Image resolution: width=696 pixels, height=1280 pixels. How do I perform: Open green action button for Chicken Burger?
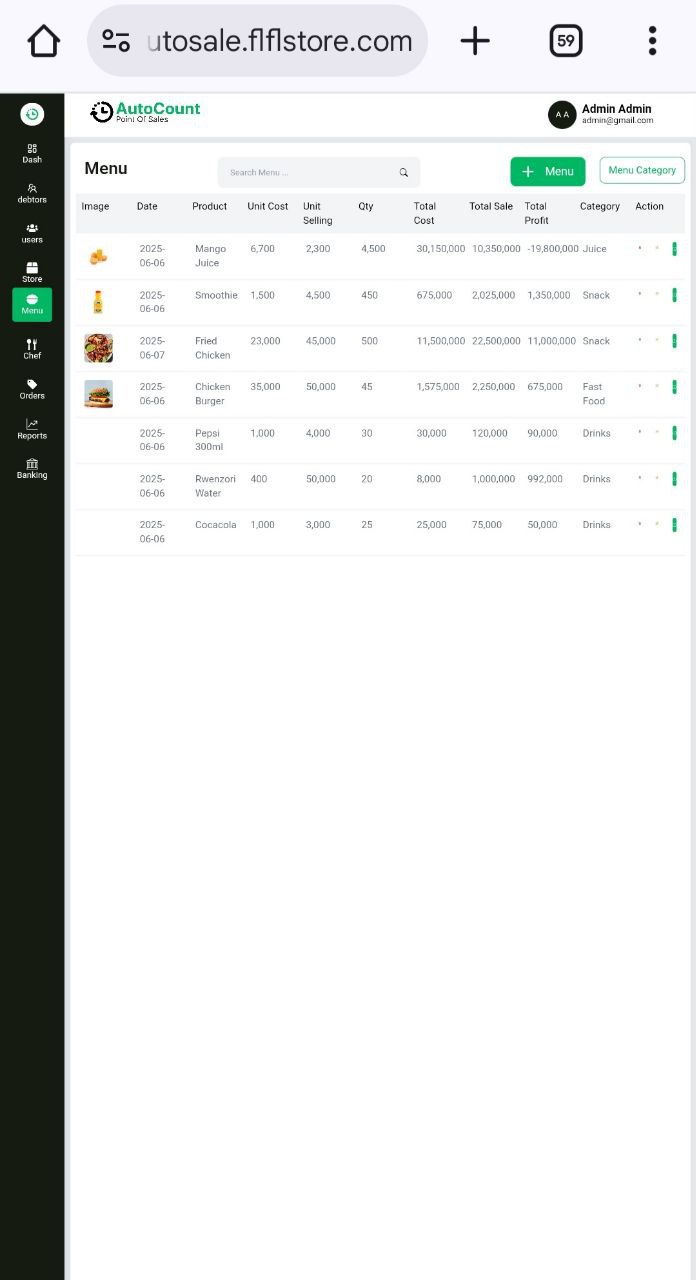674,387
